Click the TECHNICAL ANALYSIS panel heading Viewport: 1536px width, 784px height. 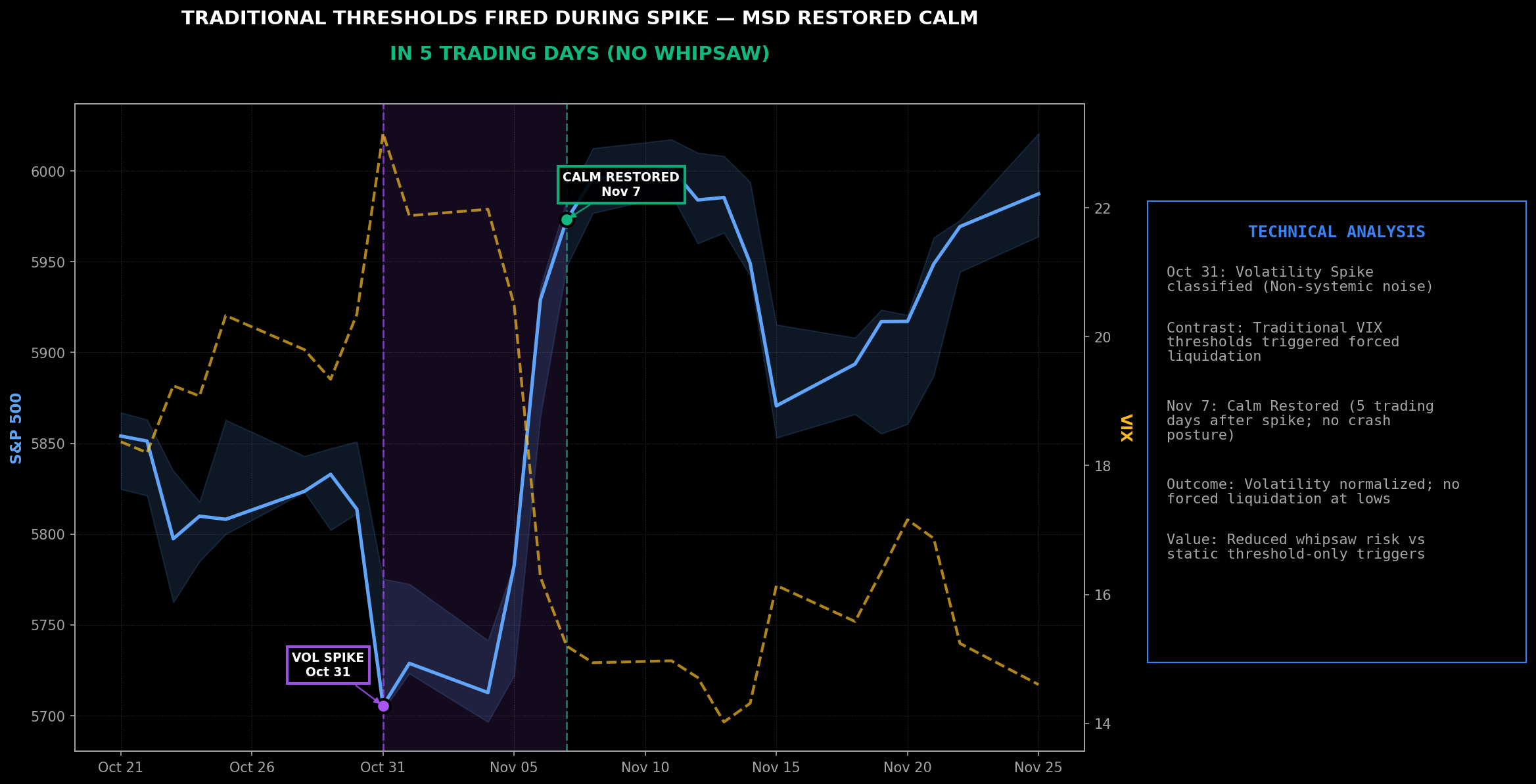[x=1336, y=232]
